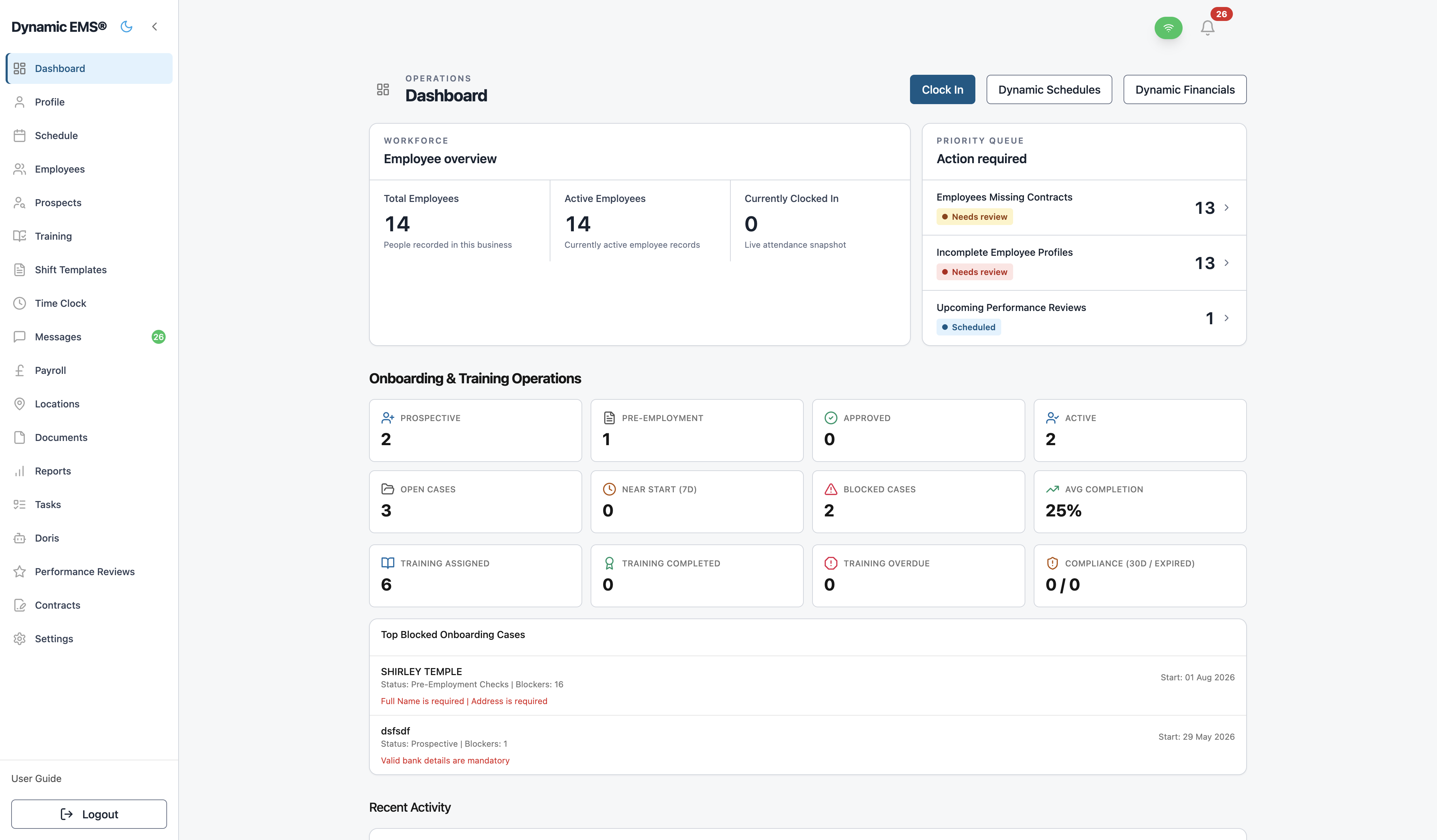Click 'Full Name is required | Address is required'
Screen dimensions: 1437x840
click(x=464, y=701)
